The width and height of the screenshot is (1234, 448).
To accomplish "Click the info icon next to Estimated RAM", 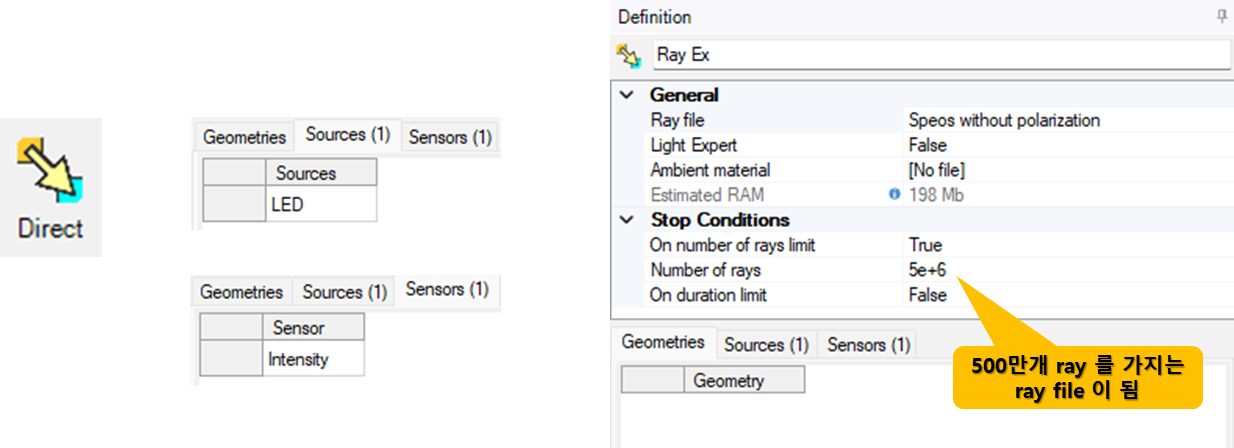I will coord(895,195).
